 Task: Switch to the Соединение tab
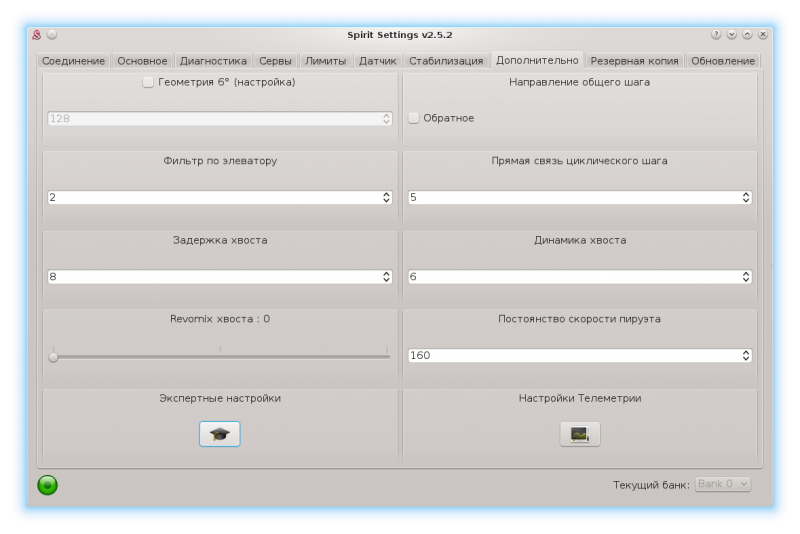click(73, 61)
